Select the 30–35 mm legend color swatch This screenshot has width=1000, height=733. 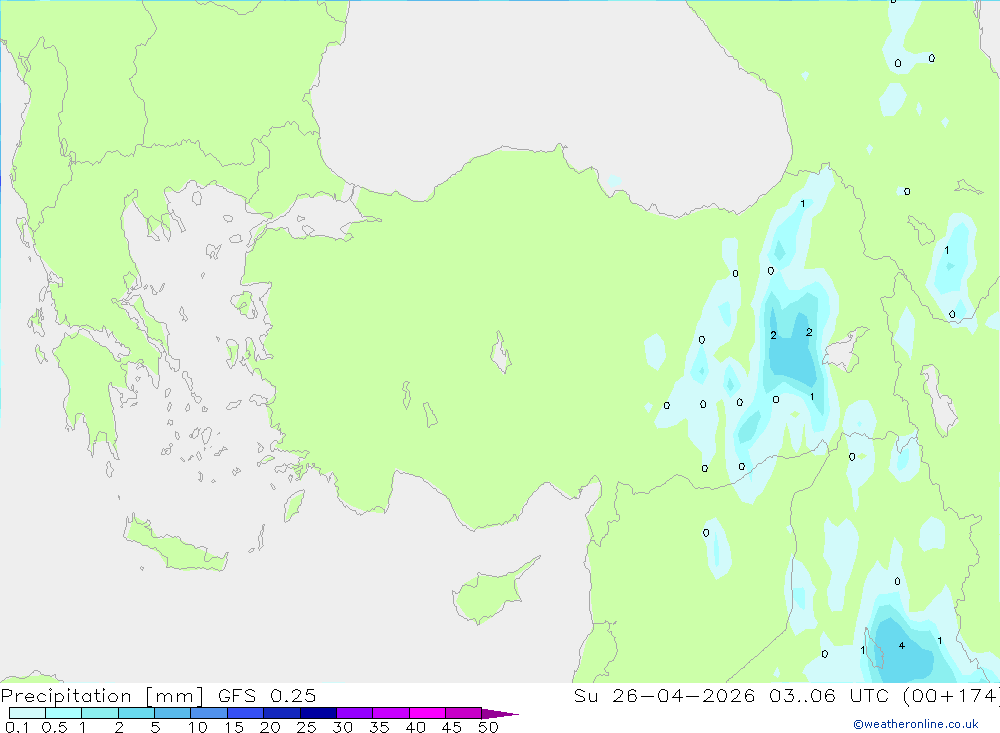pos(355,713)
